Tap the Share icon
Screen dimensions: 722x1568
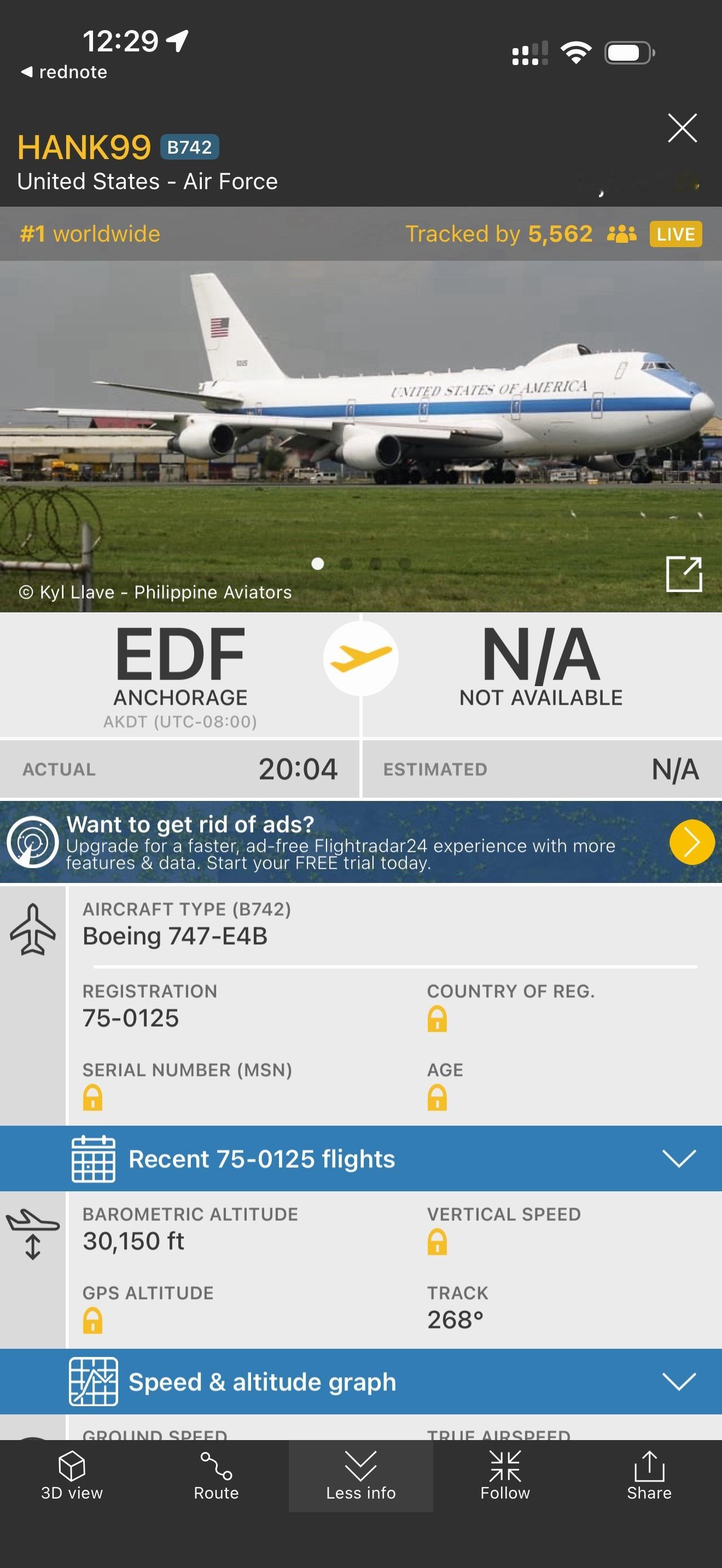(x=649, y=1465)
